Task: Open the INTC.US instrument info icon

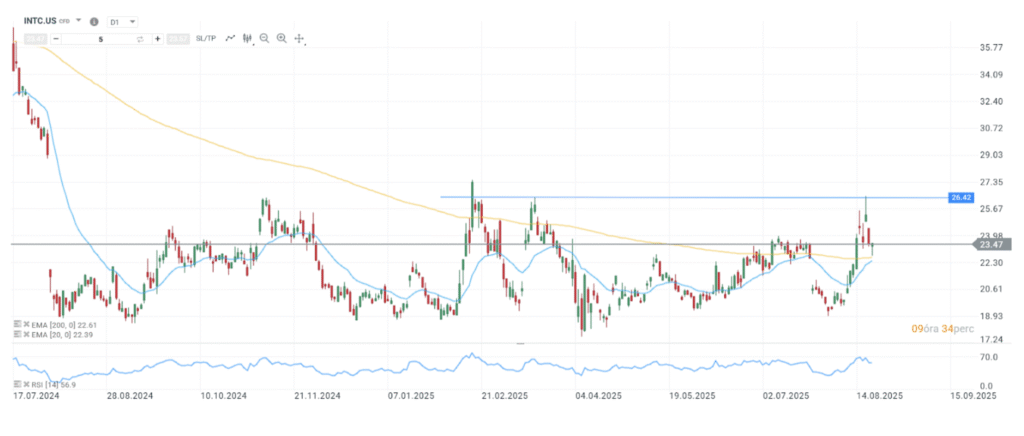Action: coord(94,20)
